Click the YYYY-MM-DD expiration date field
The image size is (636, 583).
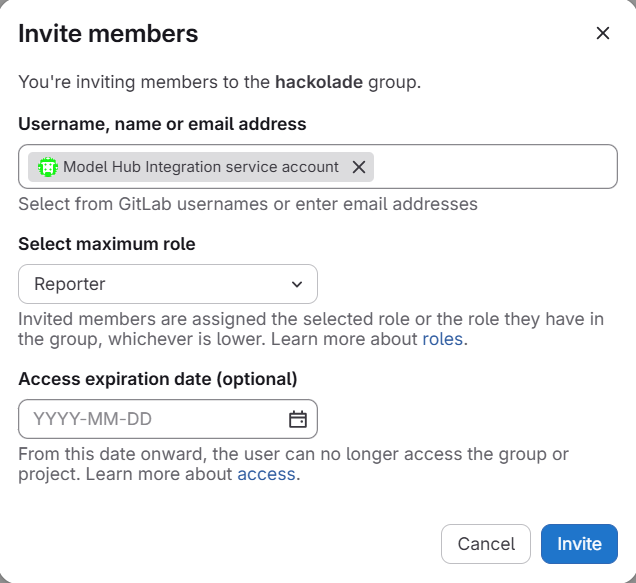click(168, 419)
